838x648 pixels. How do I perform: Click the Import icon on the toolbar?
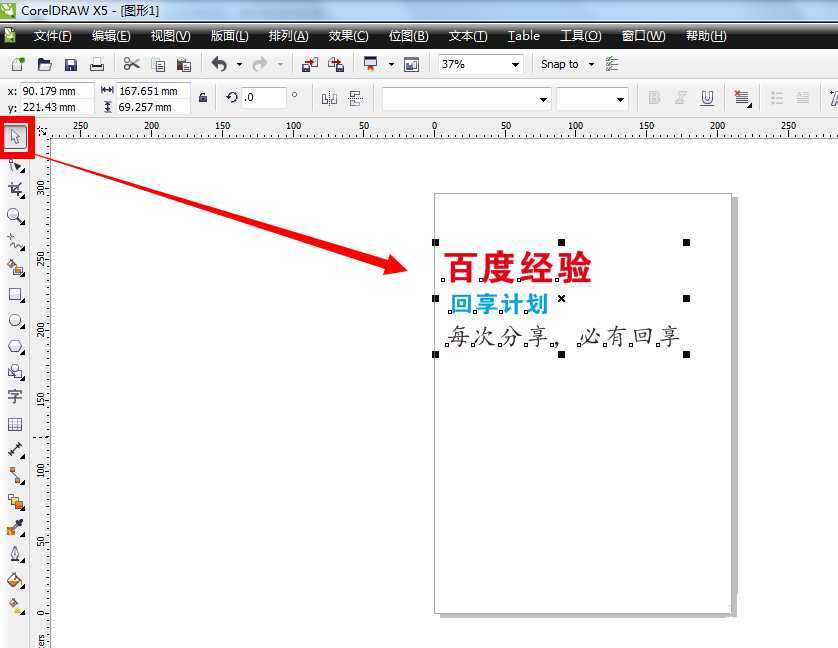click(x=308, y=64)
